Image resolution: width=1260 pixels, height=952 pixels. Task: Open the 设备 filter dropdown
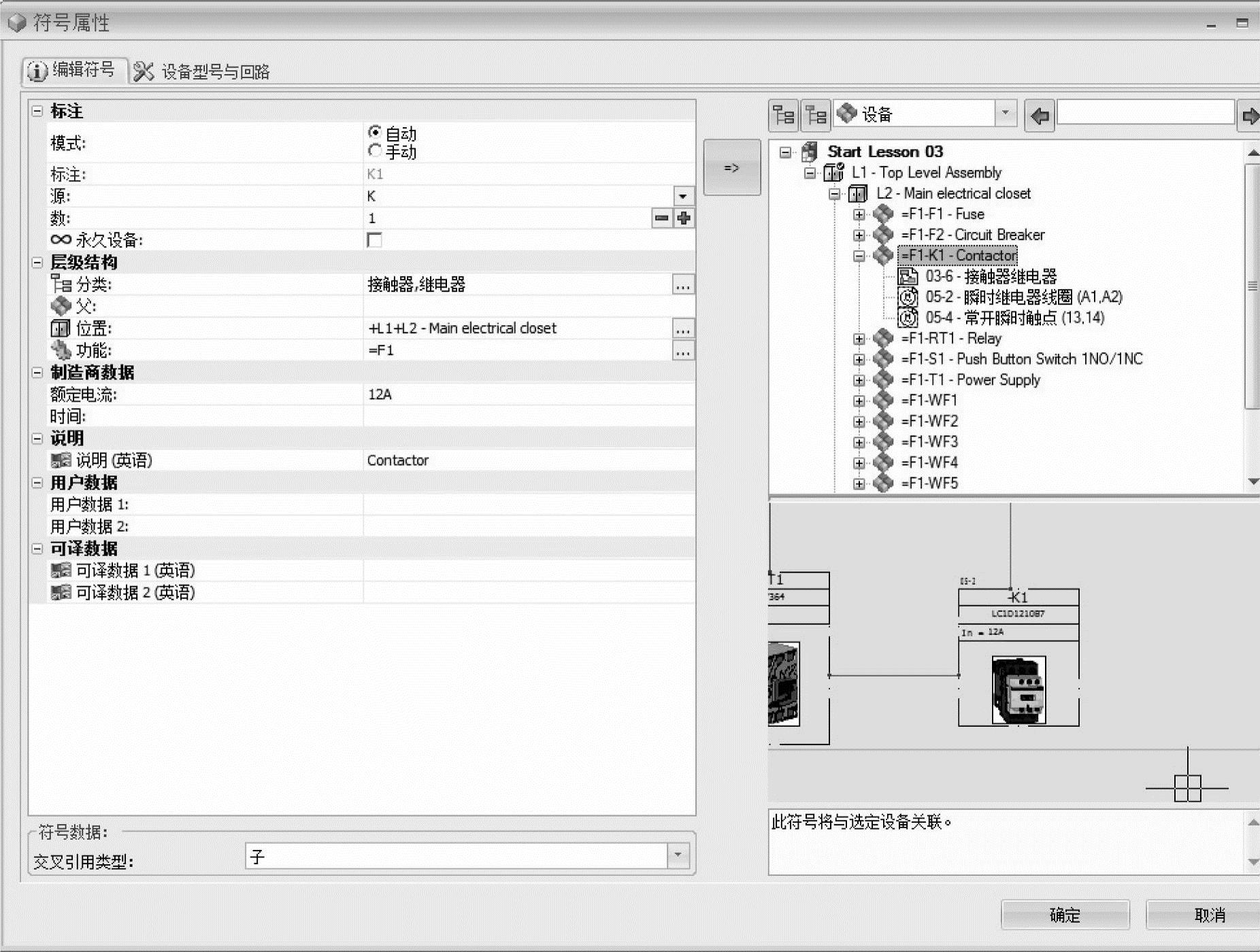(1006, 114)
